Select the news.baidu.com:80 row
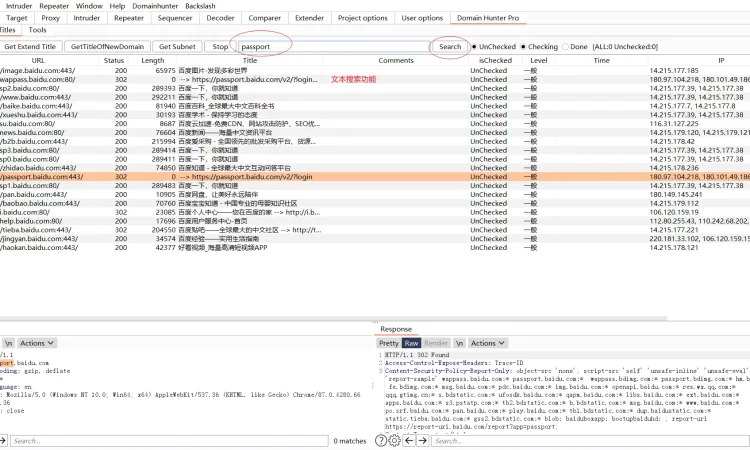This screenshot has width=750, height=450. [375, 132]
